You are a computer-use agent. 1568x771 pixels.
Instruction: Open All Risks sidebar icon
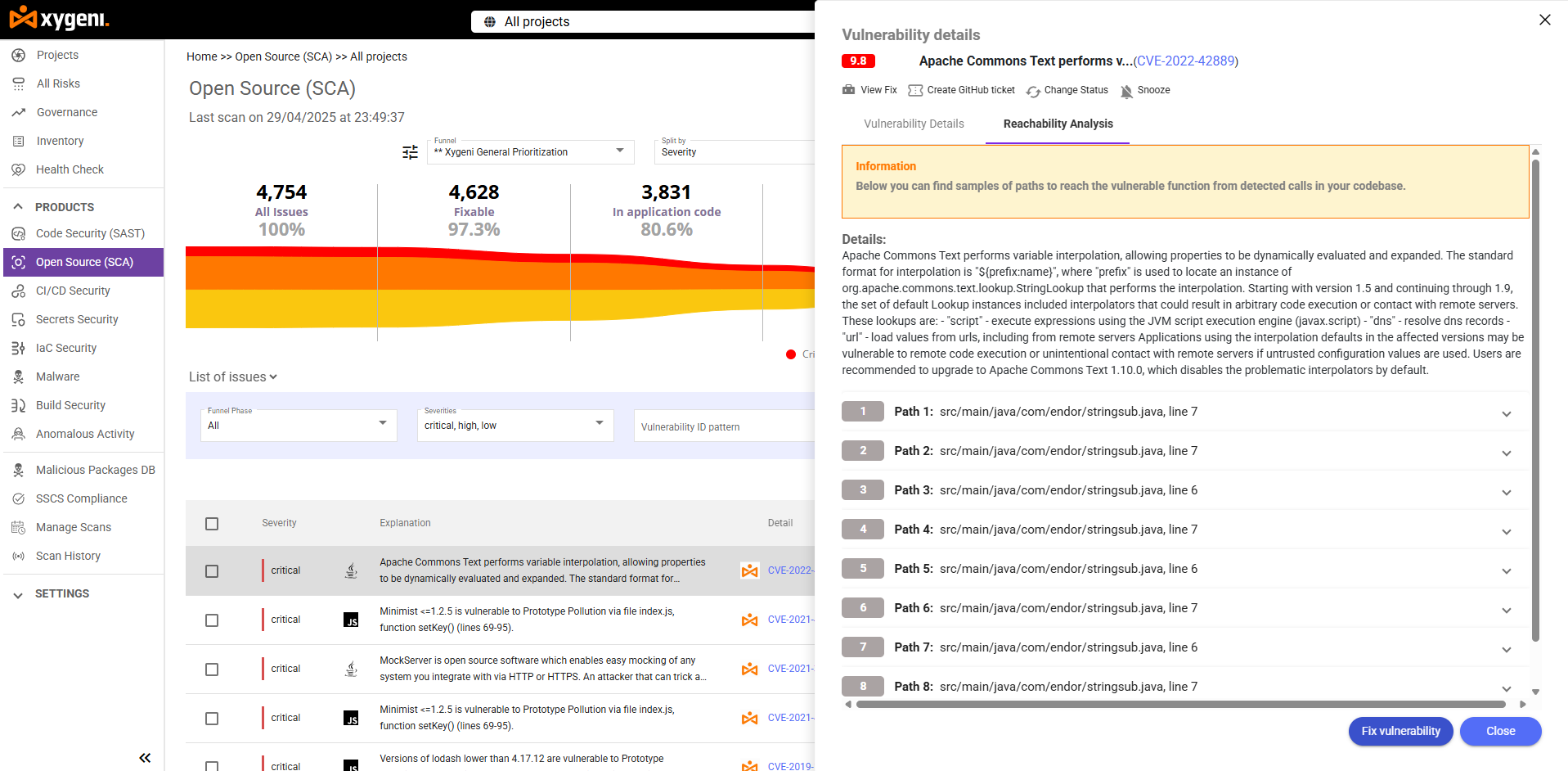[18, 83]
